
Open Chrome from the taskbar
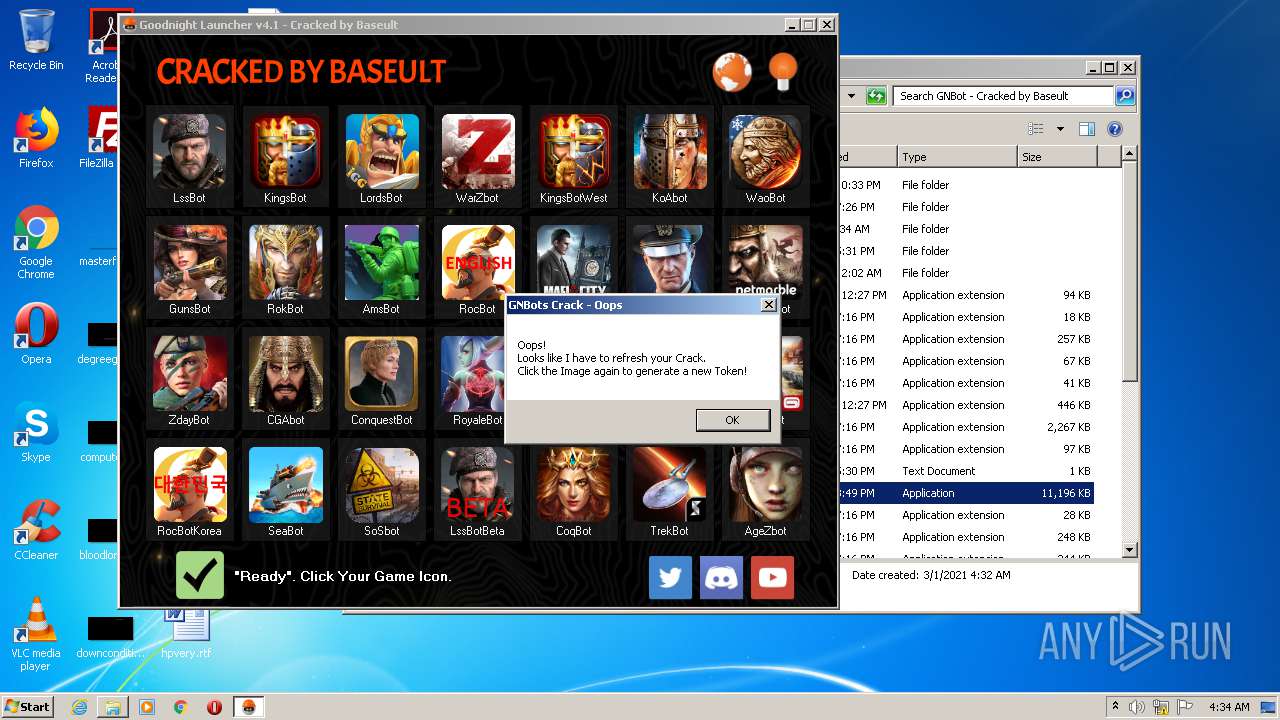point(180,707)
